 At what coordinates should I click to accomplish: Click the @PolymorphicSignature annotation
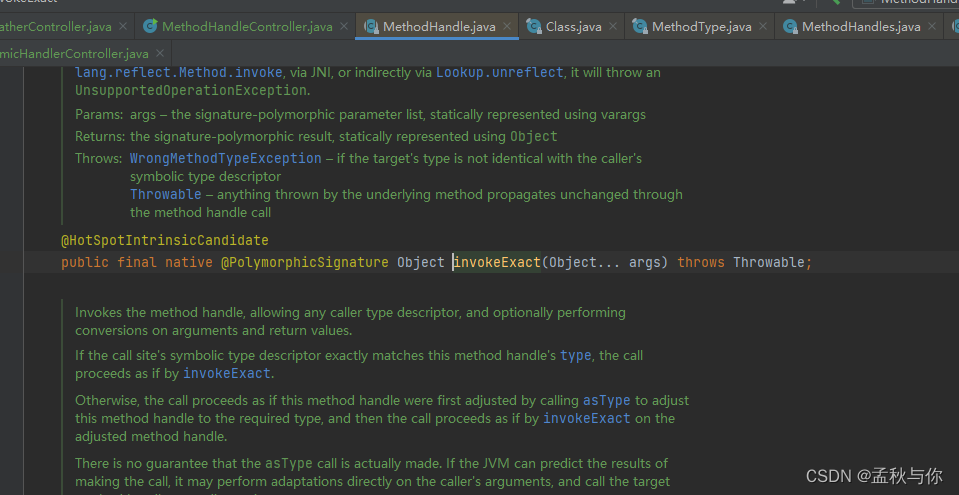point(305,262)
